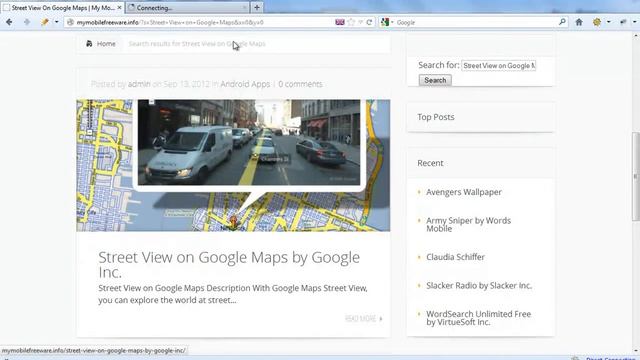Click 'Search results for Street View' breadcrumb text

[197, 44]
